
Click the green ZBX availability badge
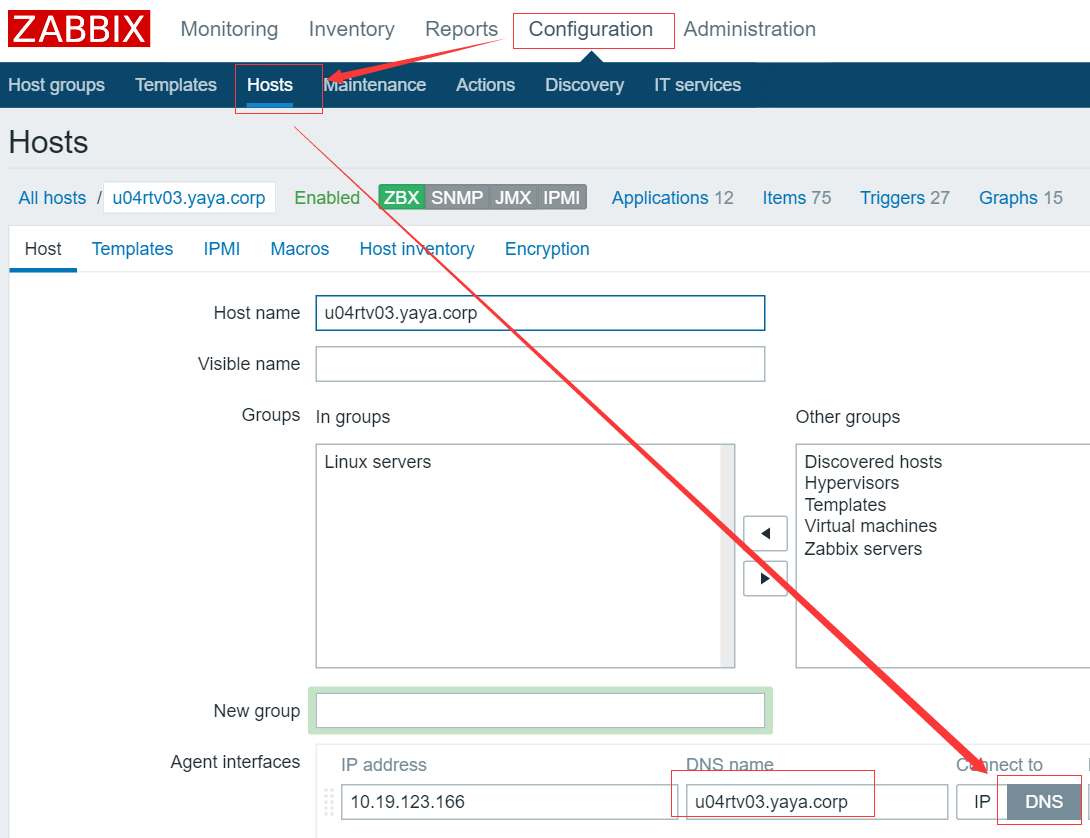(401, 197)
